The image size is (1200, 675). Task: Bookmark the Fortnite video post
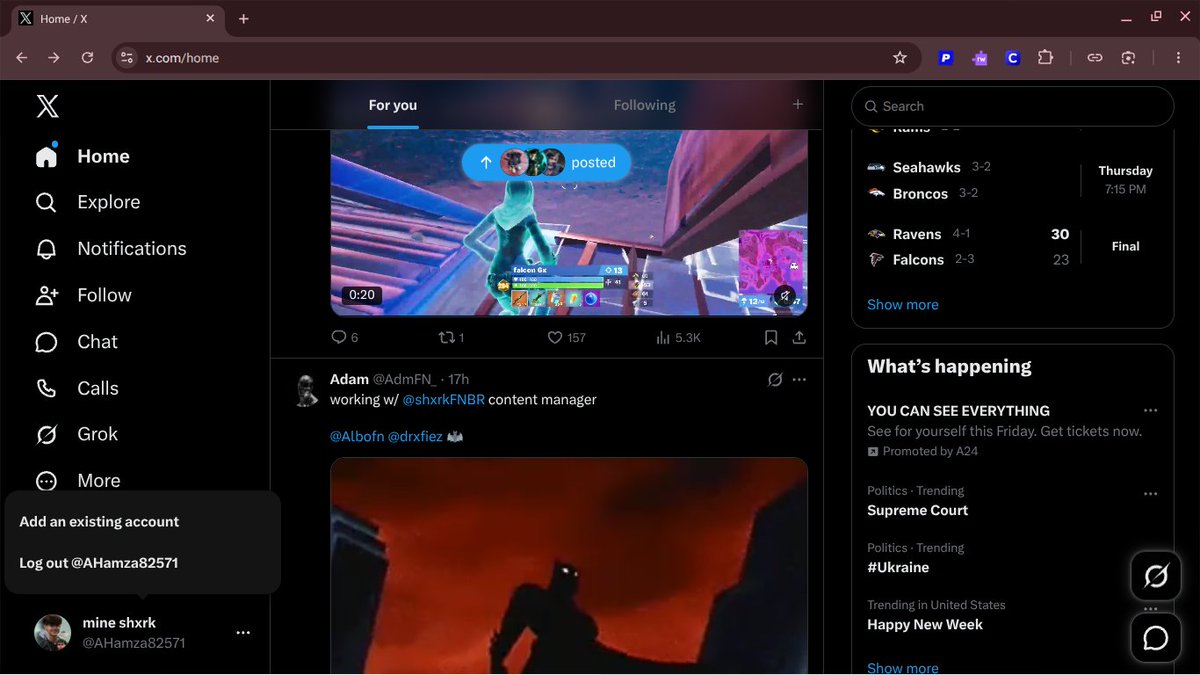(x=771, y=338)
